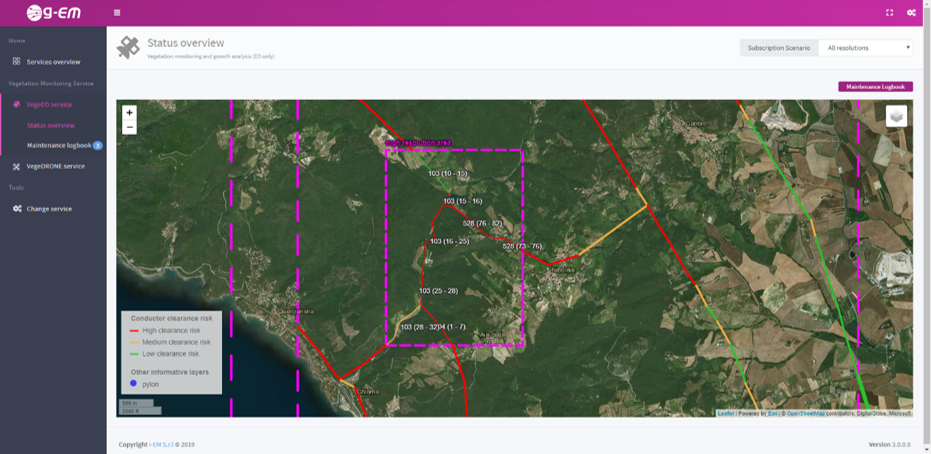The width and height of the screenshot is (931, 454).
Task: Zoom in on the map
Action: pyautogui.click(x=129, y=113)
